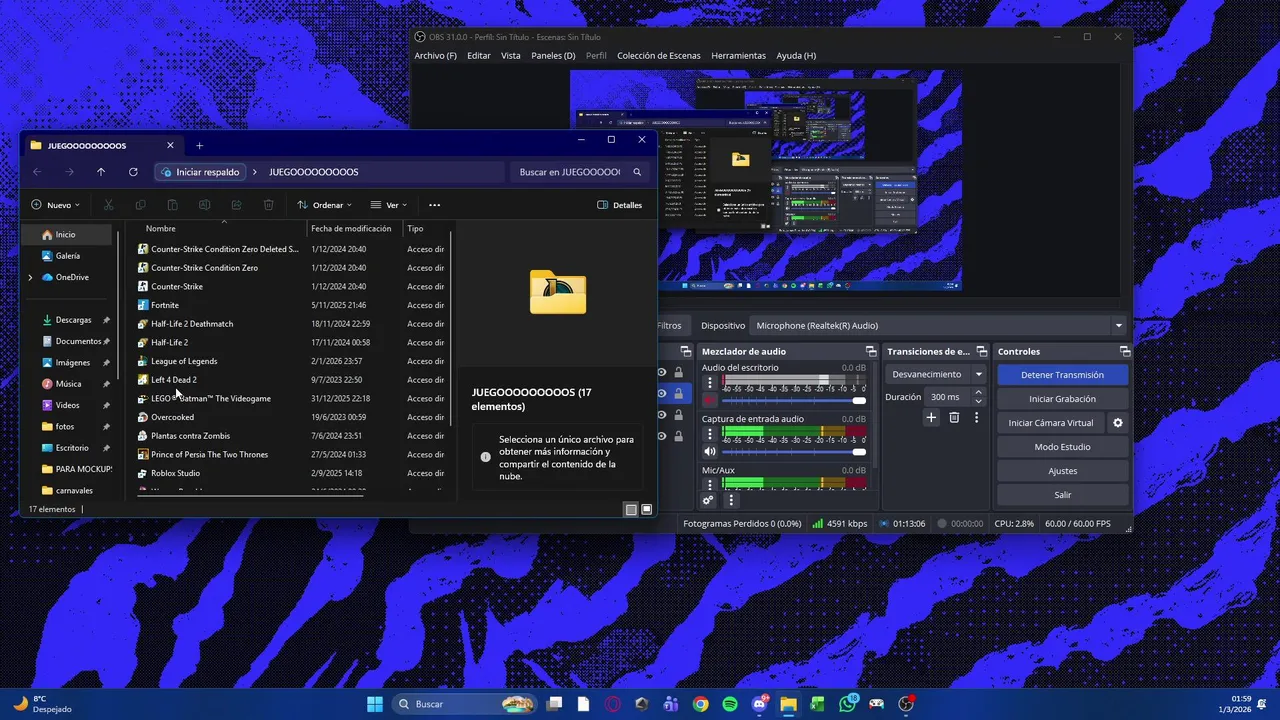Toggle visibility eye of third OBS source
This screenshot has height=720, width=1280.
[661, 415]
